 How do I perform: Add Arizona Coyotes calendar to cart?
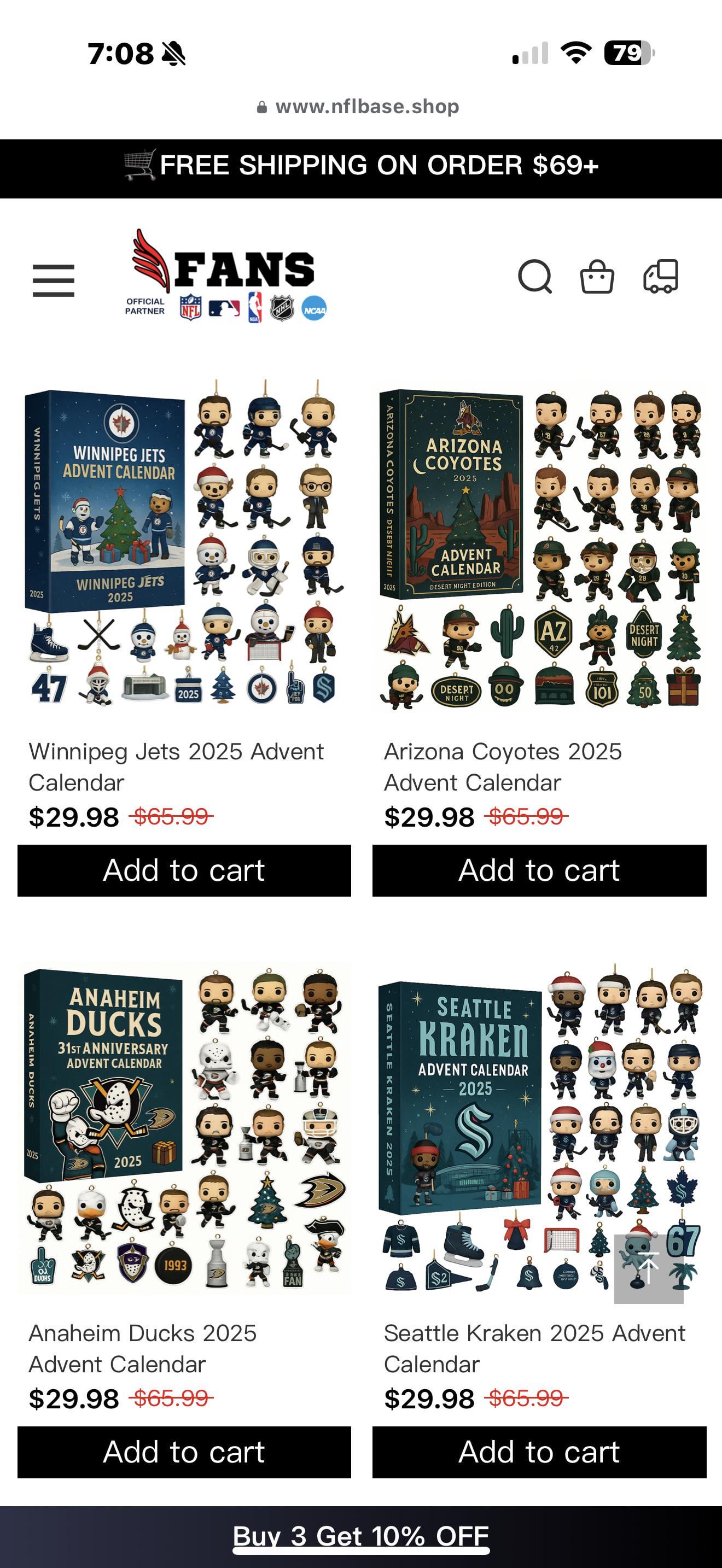[x=539, y=870]
